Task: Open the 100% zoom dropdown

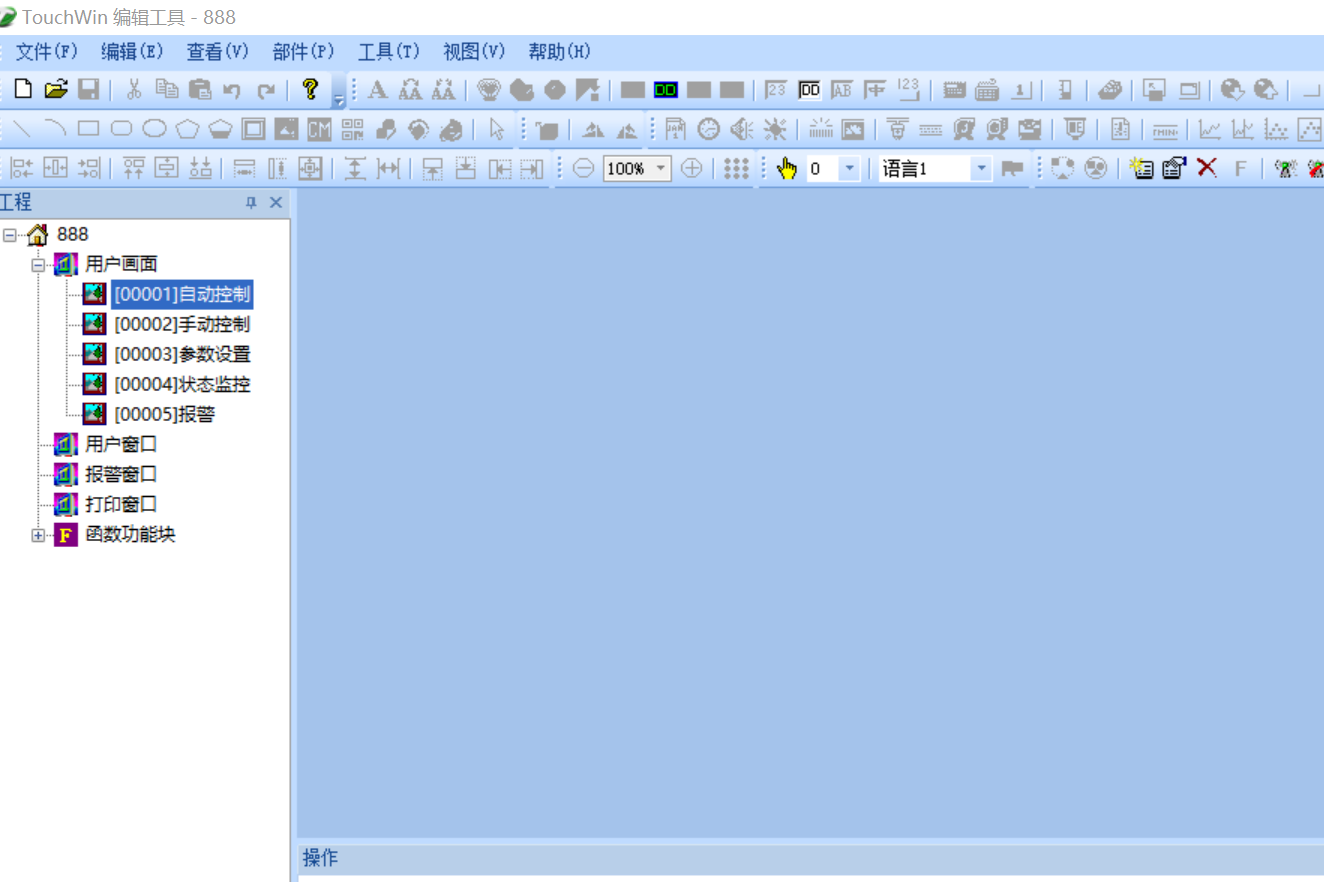Action: pyautogui.click(x=661, y=169)
